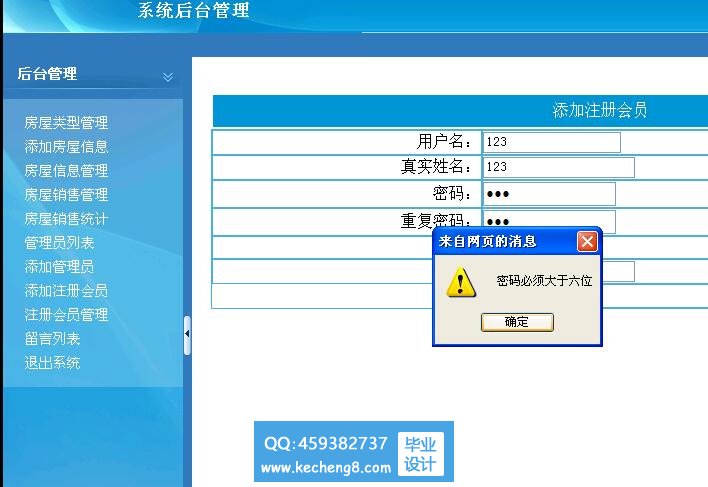Click the 重复密码 password field

549,220
